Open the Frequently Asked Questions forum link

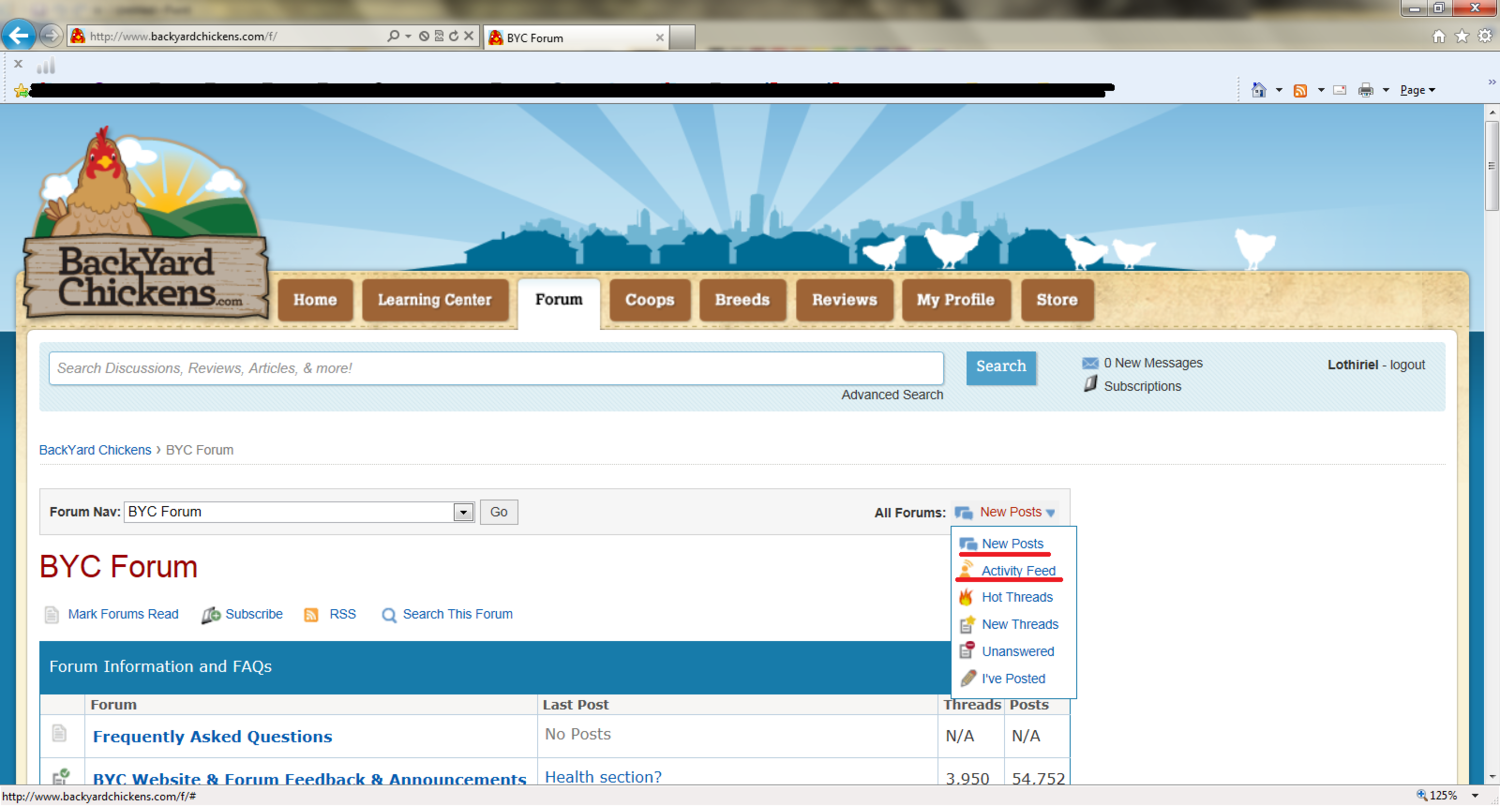tap(212, 737)
